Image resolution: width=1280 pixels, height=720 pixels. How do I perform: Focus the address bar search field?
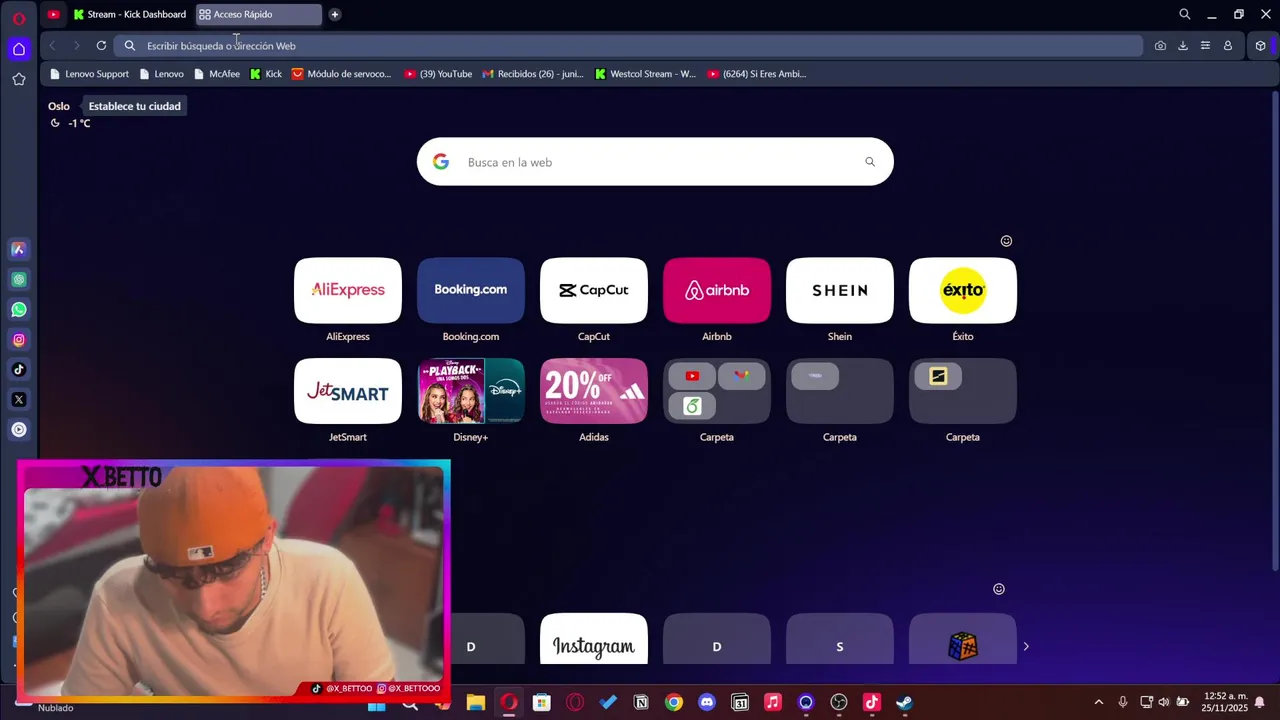tap(628, 45)
